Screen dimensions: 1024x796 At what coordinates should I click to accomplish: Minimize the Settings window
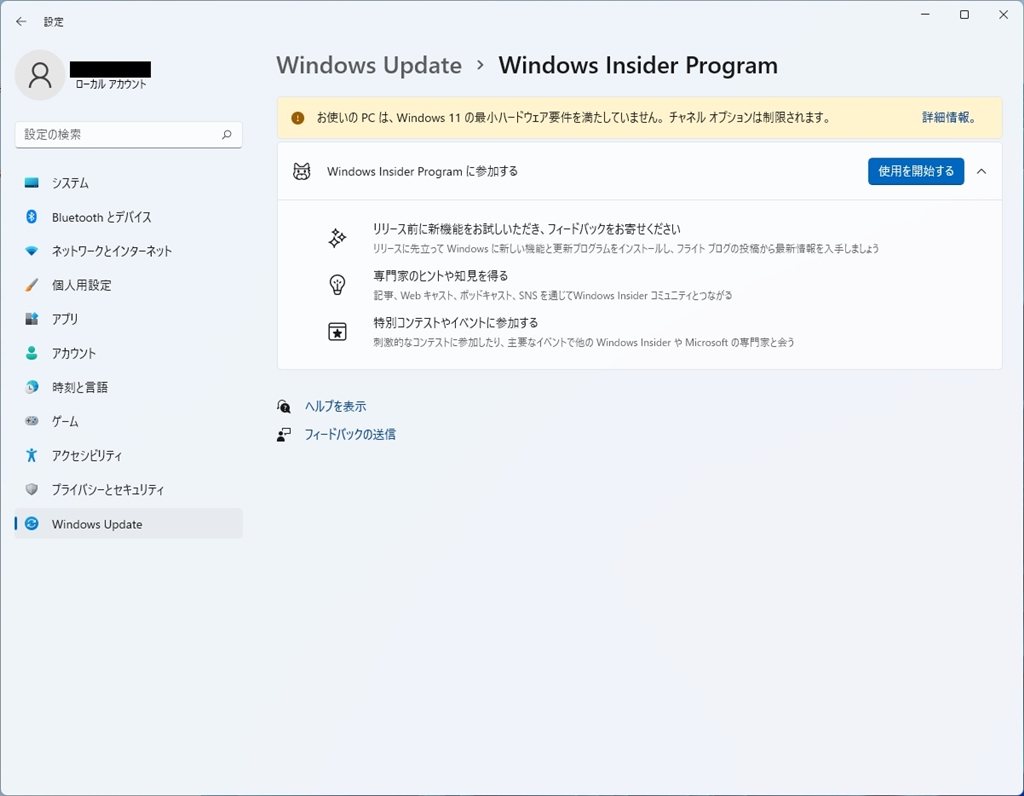click(925, 14)
